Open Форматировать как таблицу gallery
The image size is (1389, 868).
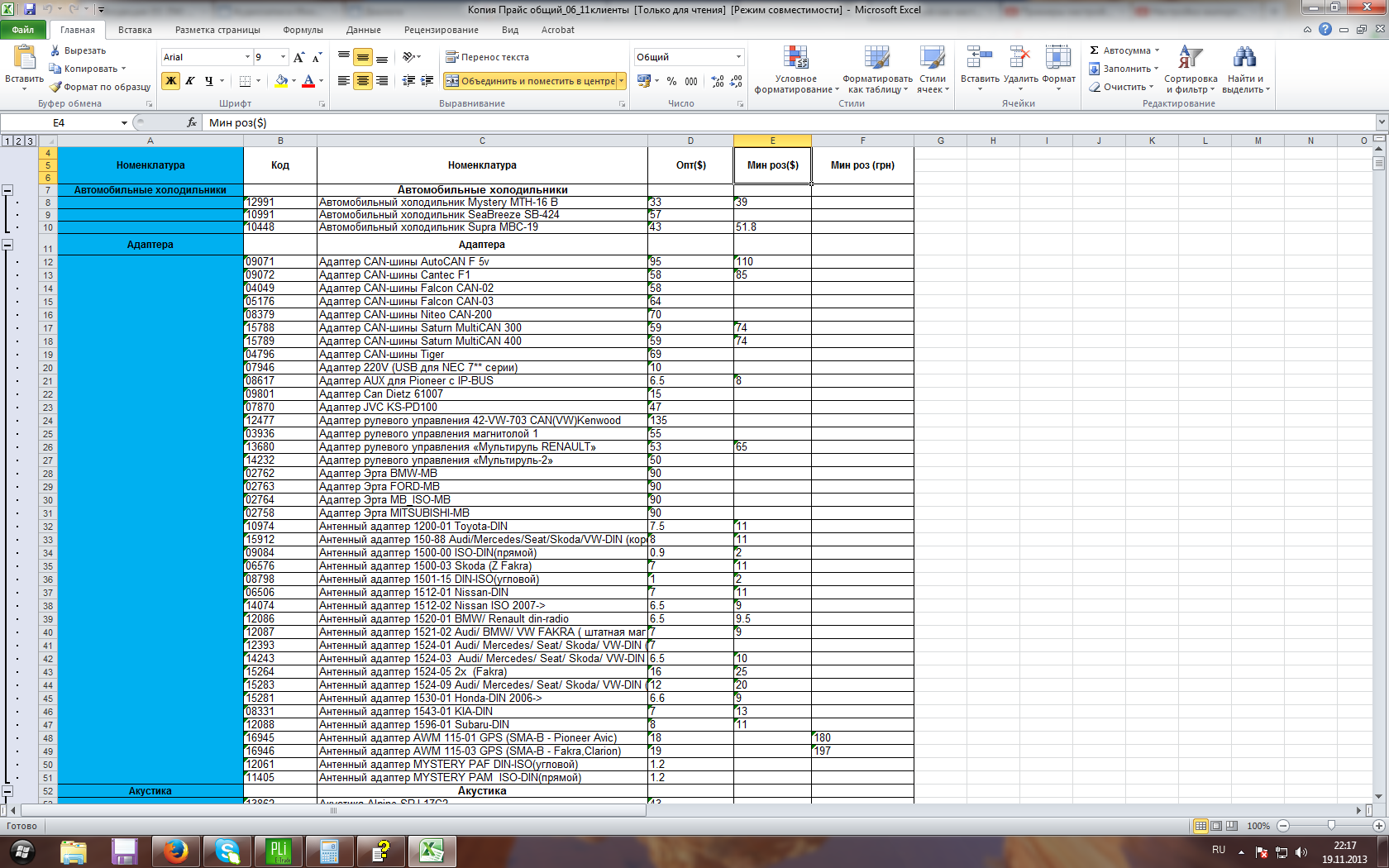tap(878, 69)
